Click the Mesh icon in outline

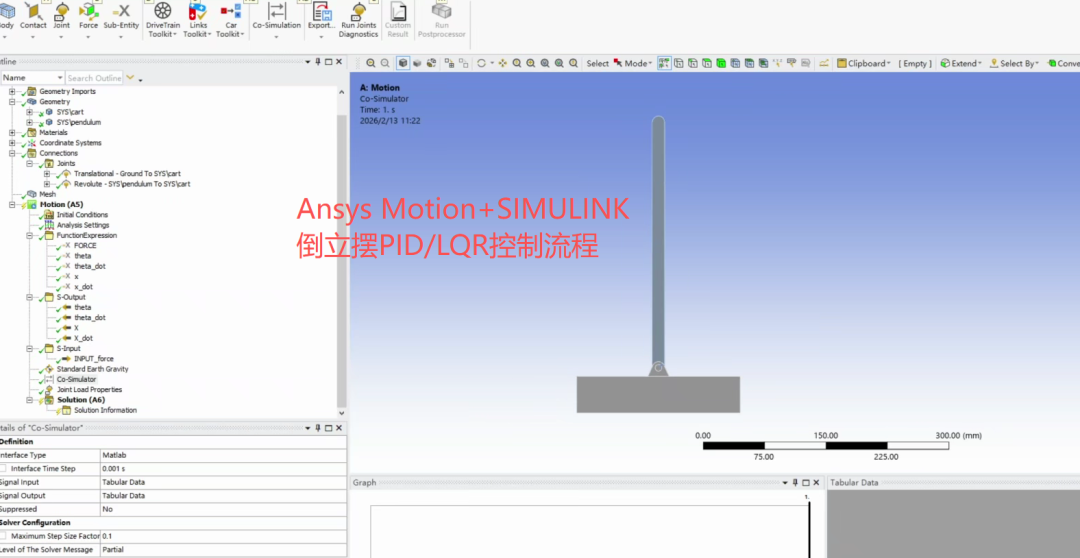coord(32,194)
